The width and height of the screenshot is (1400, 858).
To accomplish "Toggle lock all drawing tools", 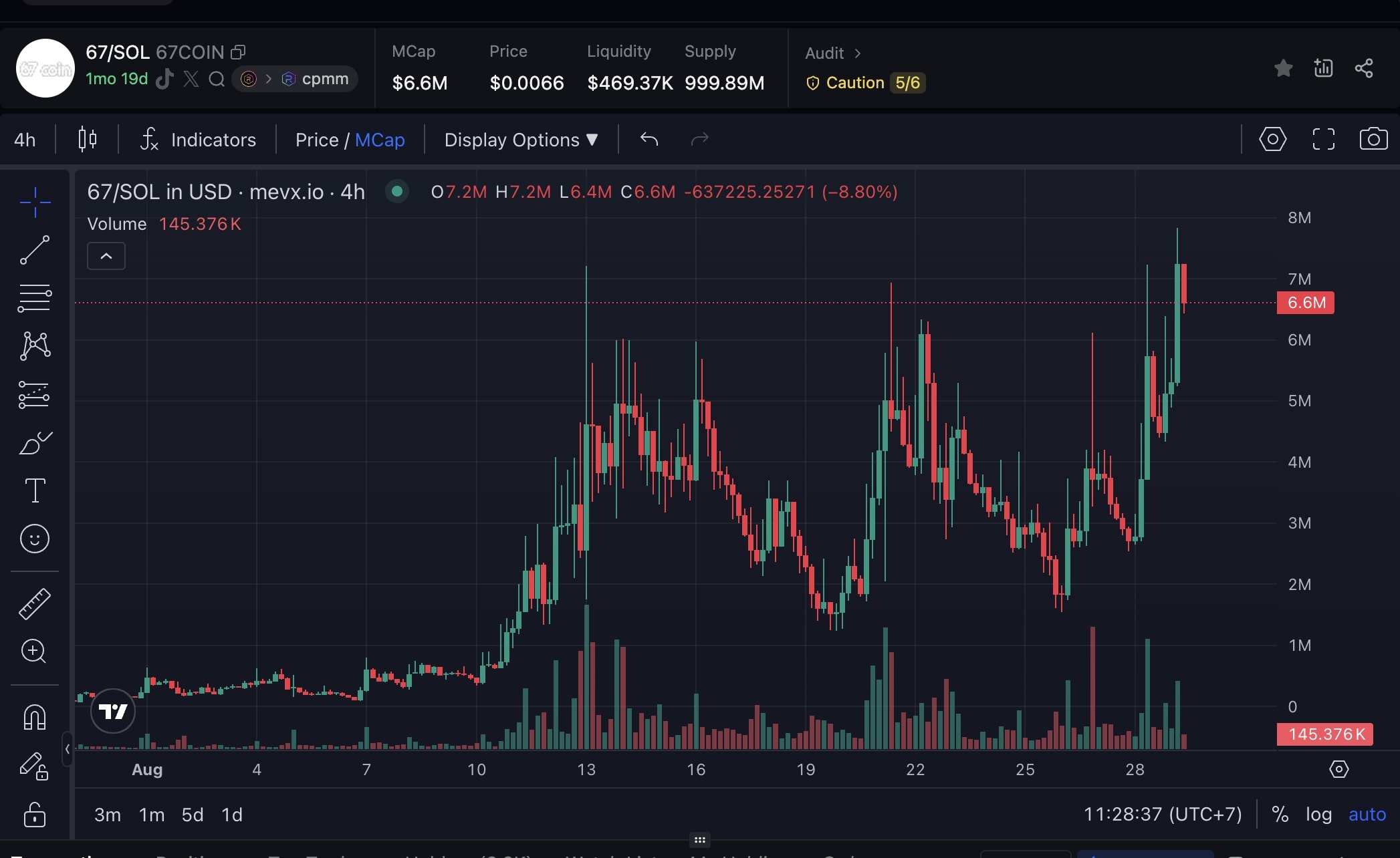I will [x=35, y=815].
